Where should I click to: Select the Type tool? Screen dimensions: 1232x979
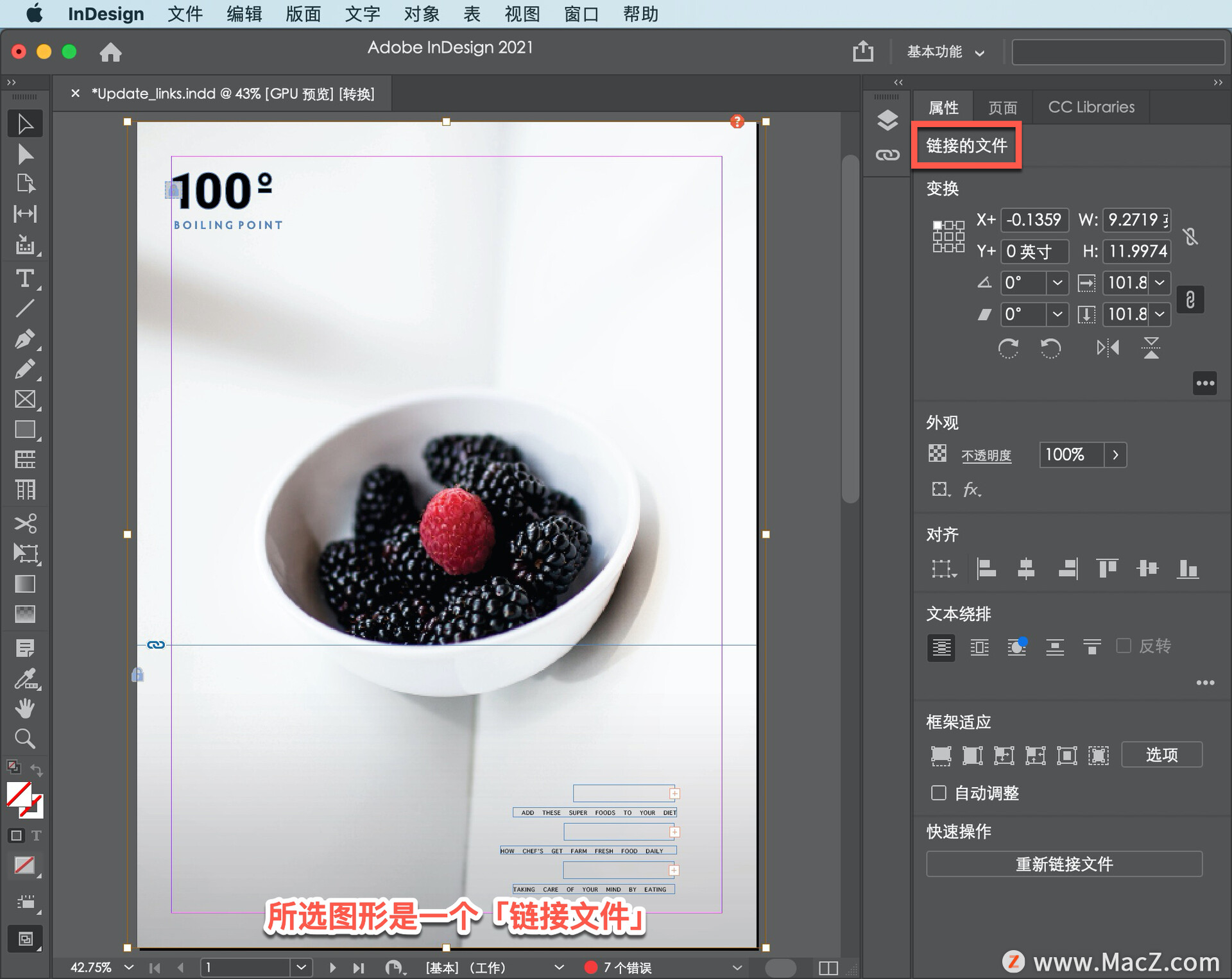pyautogui.click(x=24, y=278)
